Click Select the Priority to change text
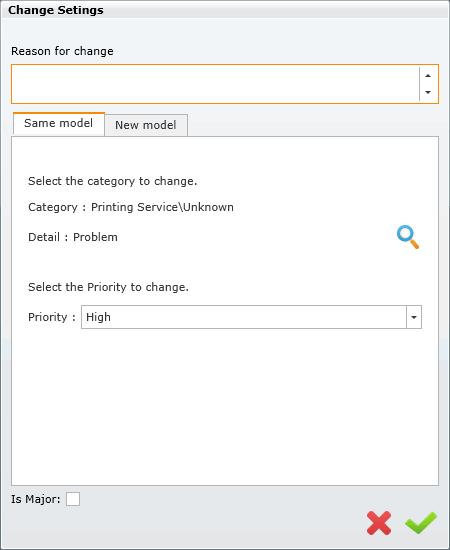The image size is (450, 550). point(108,287)
